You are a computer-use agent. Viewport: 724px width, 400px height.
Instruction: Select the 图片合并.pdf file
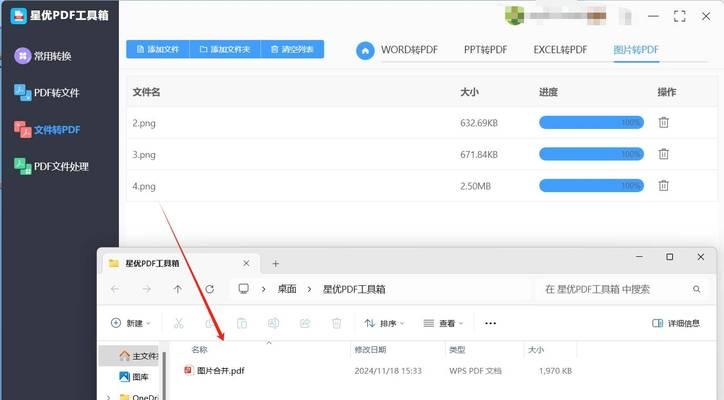pyautogui.click(x=215, y=370)
